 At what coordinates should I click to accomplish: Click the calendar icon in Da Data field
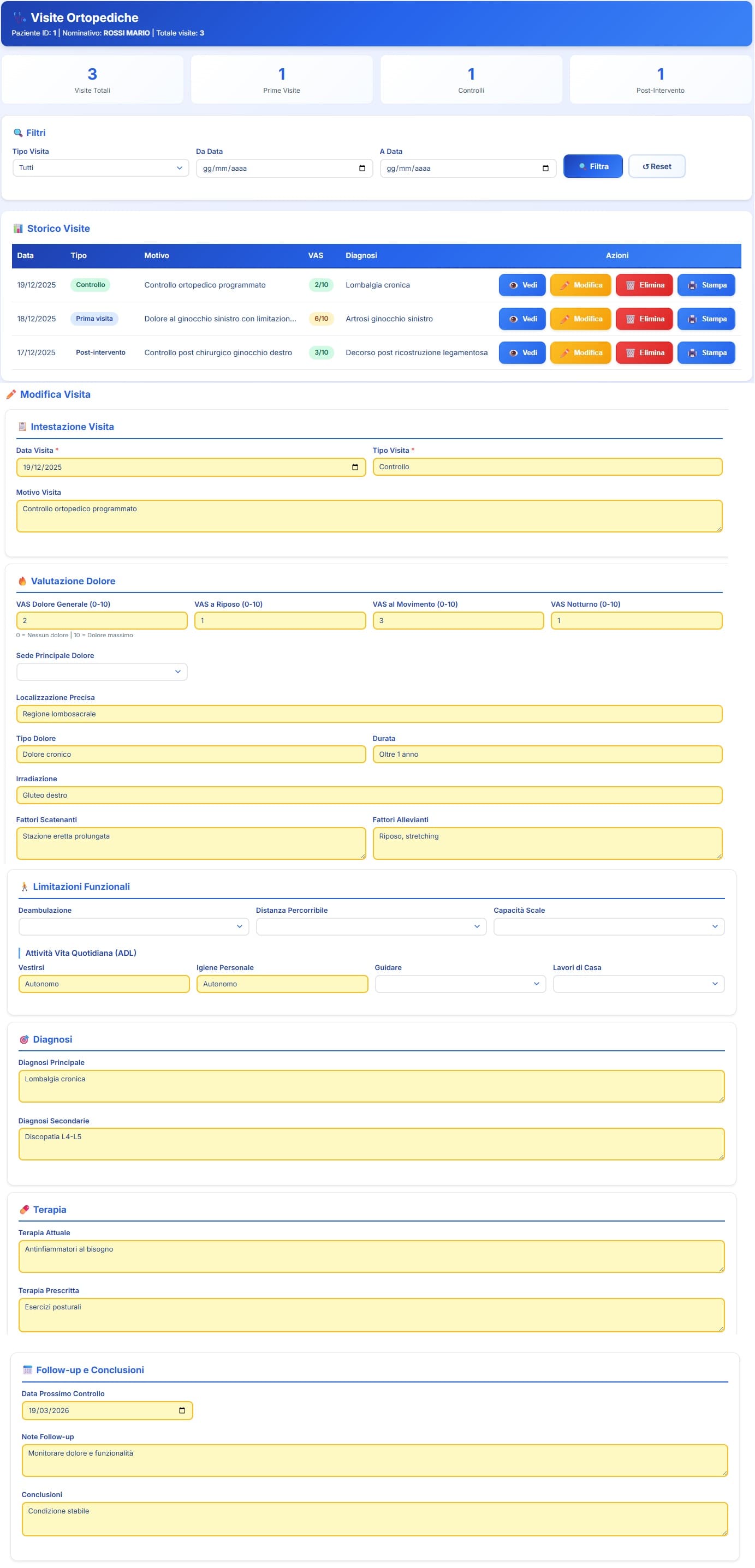362,168
